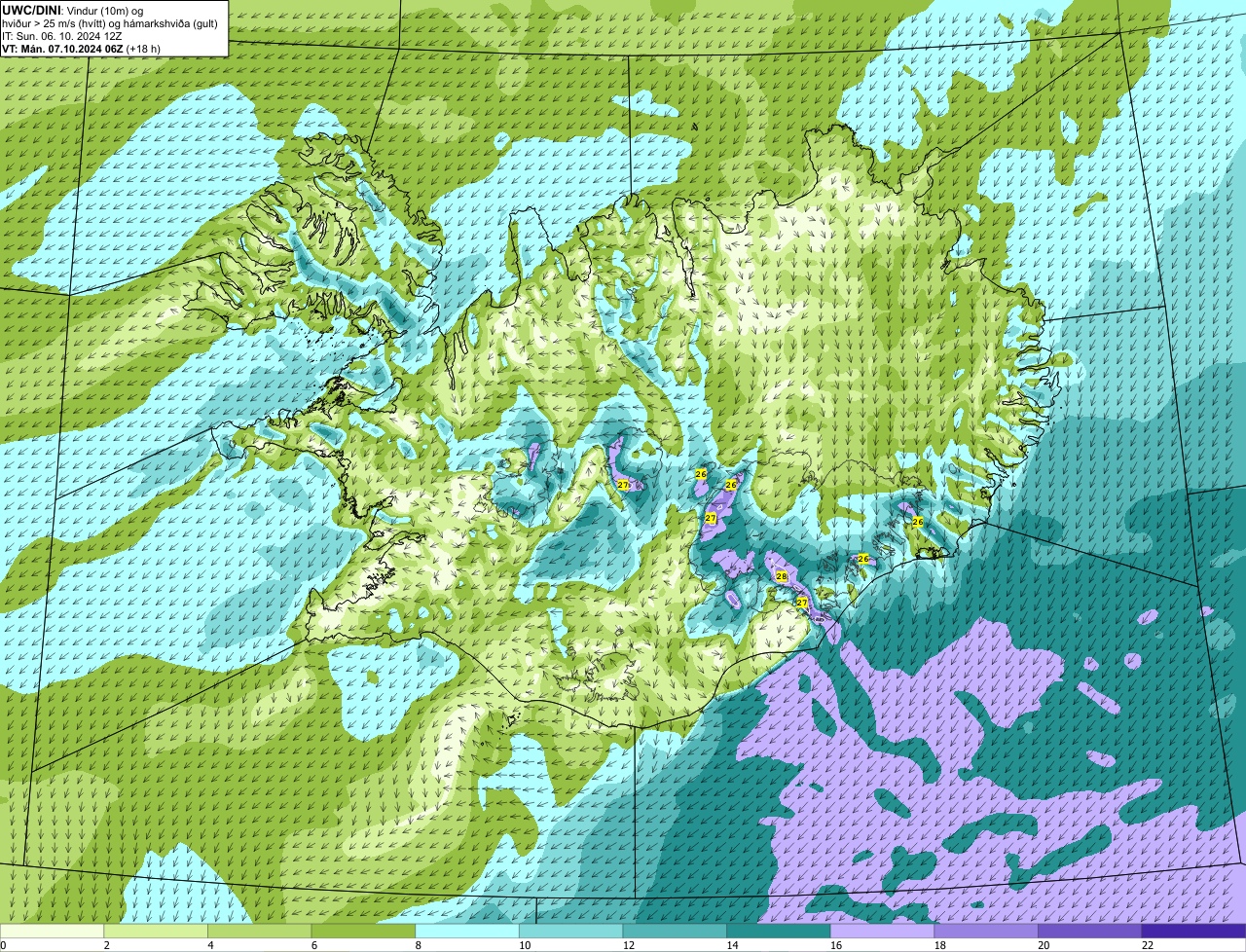Click the legend value '14'

coord(732,945)
